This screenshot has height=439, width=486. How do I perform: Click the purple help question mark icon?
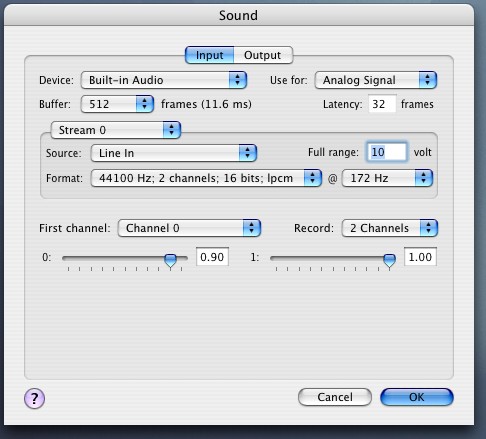(x=34, y=398)
